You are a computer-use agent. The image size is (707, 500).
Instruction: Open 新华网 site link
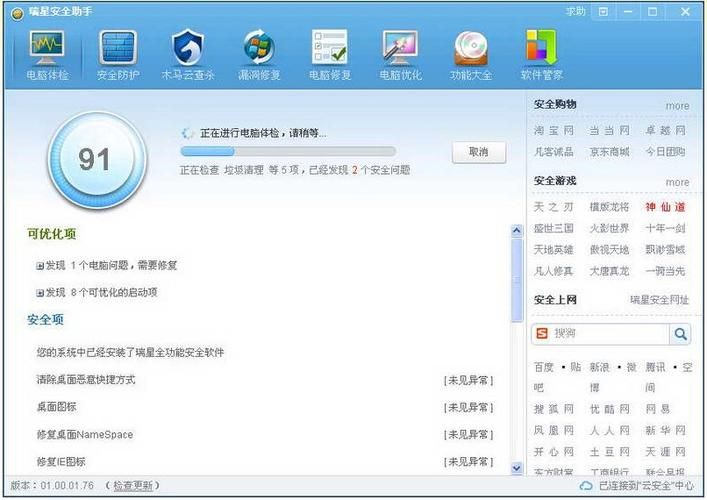point(665,431)
